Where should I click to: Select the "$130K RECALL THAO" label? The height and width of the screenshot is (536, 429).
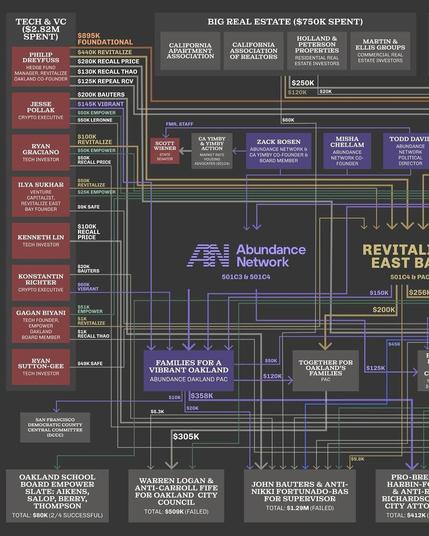click(x=107, y=71)
